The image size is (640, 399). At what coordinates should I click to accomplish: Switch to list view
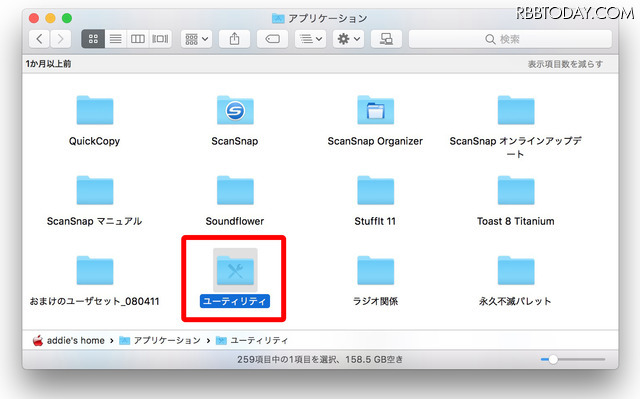coord(116,39)
